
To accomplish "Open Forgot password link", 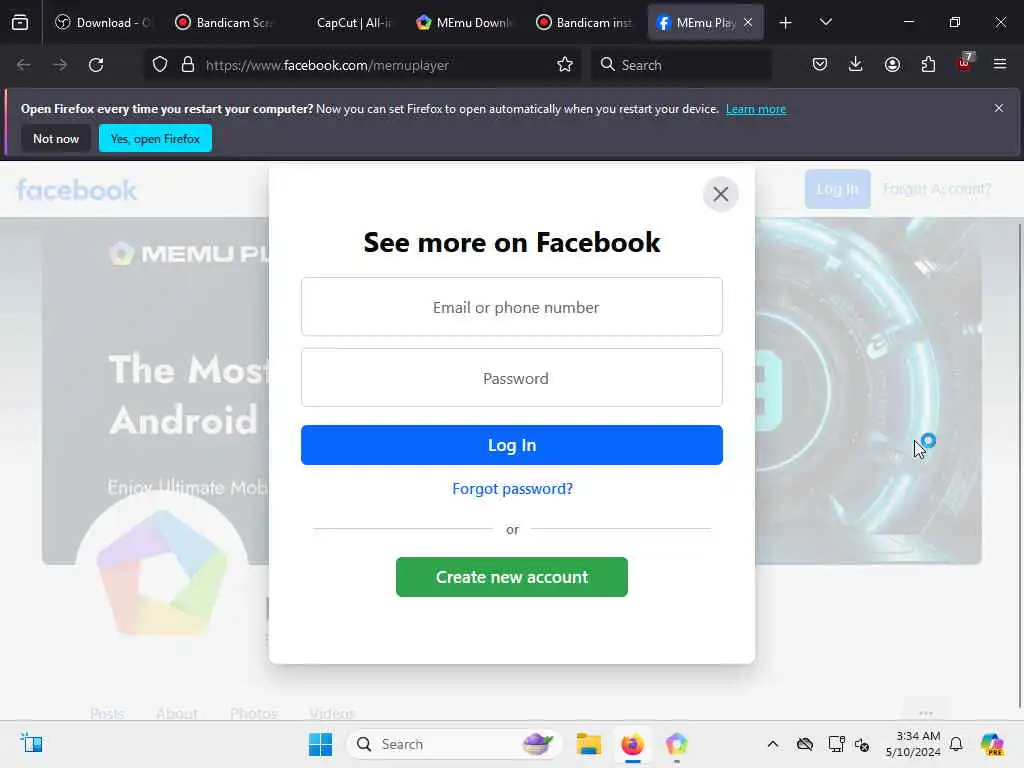I will pos(512,488).
